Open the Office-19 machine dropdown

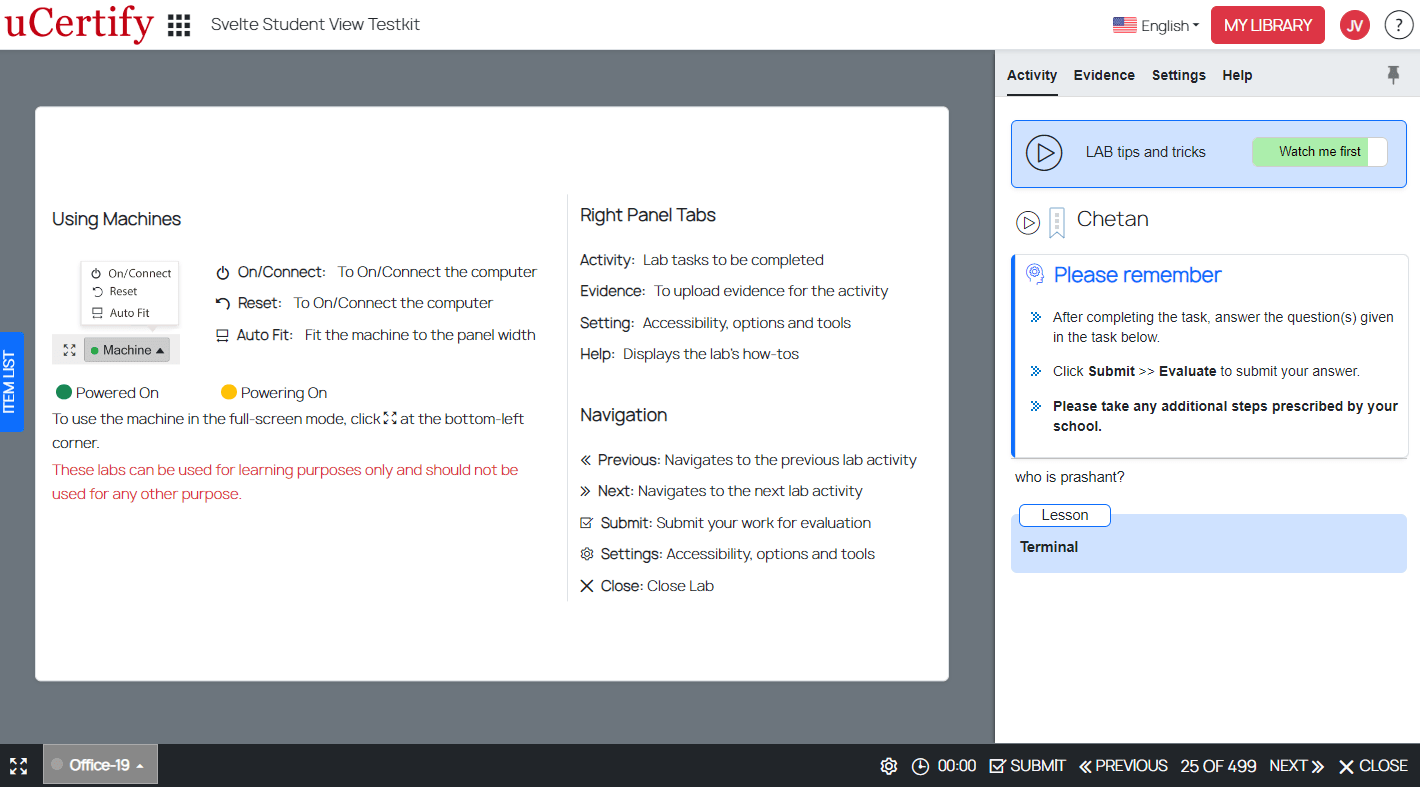100,765
